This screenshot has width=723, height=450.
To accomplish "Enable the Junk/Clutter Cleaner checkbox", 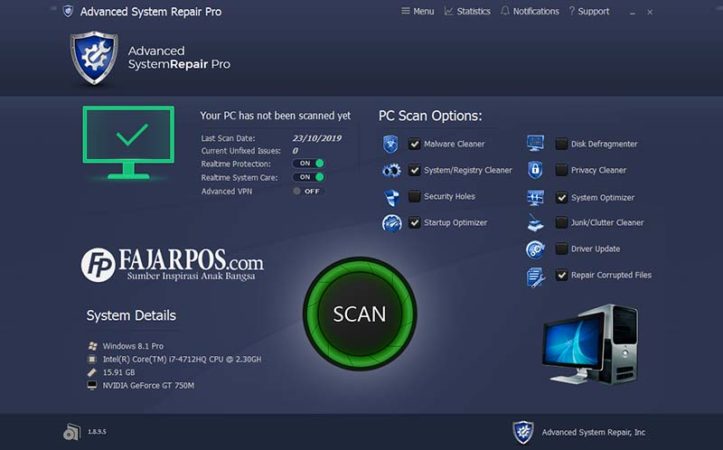I will tap(561, 223).
